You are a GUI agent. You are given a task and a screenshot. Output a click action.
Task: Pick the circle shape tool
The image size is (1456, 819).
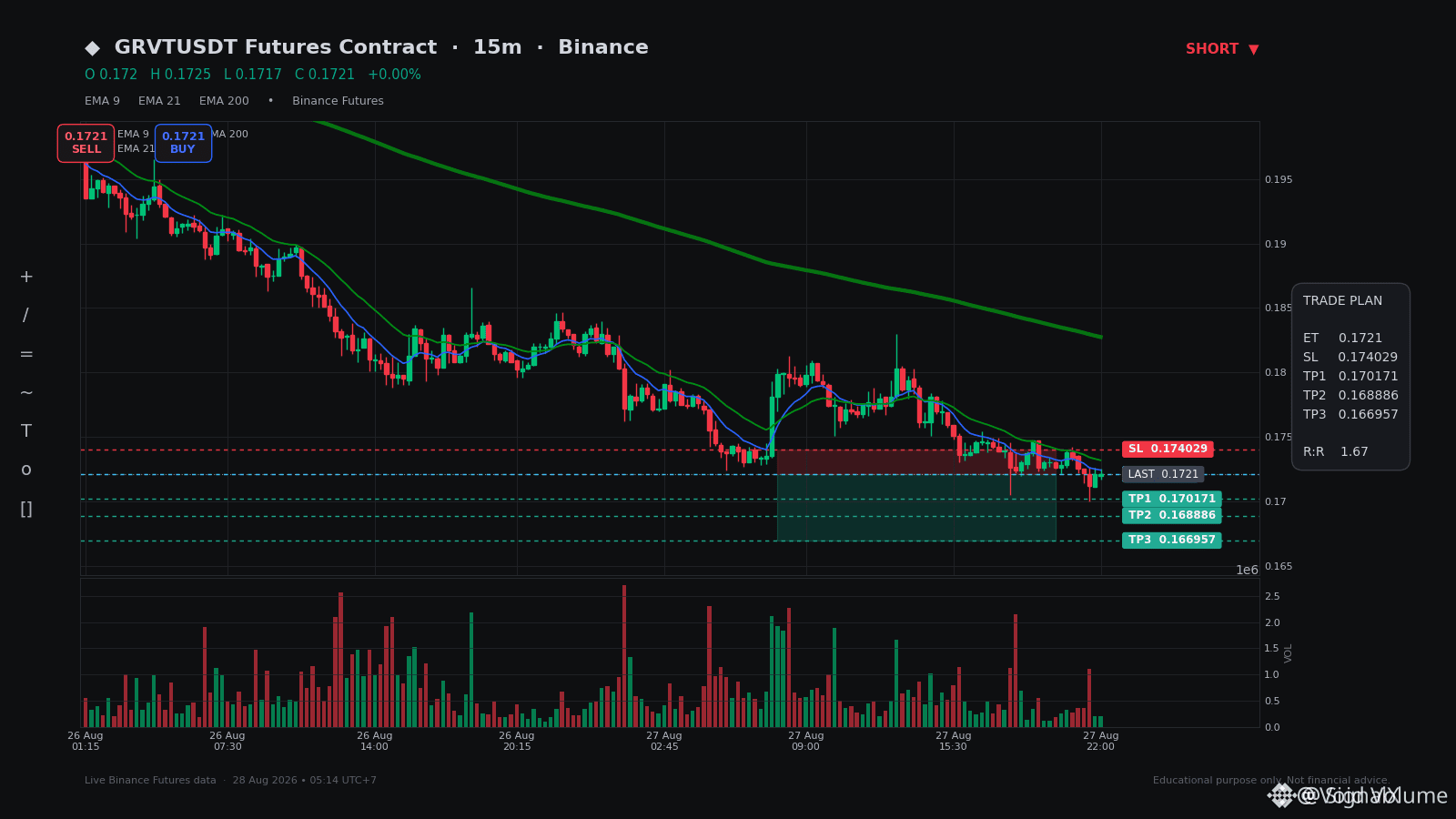[26, 470]
